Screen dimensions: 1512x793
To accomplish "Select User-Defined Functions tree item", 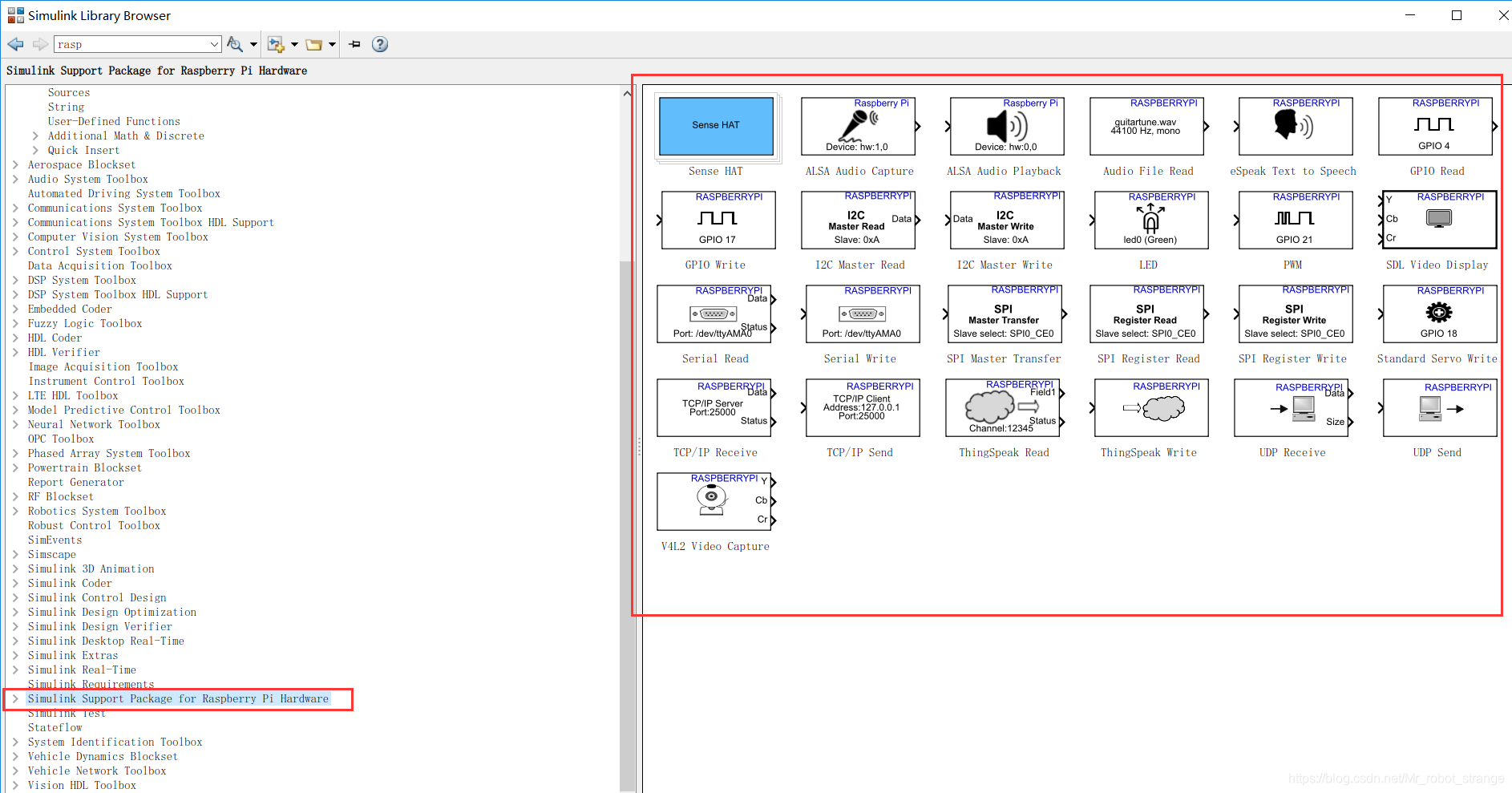I will pyautogui.click(x=114, y=122).
